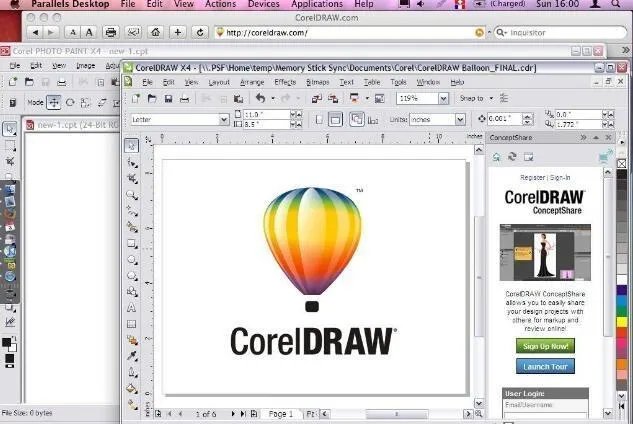Click the Save icon in CorelDRAW toolbar
The image size is (633, 424).
(169, 99)
